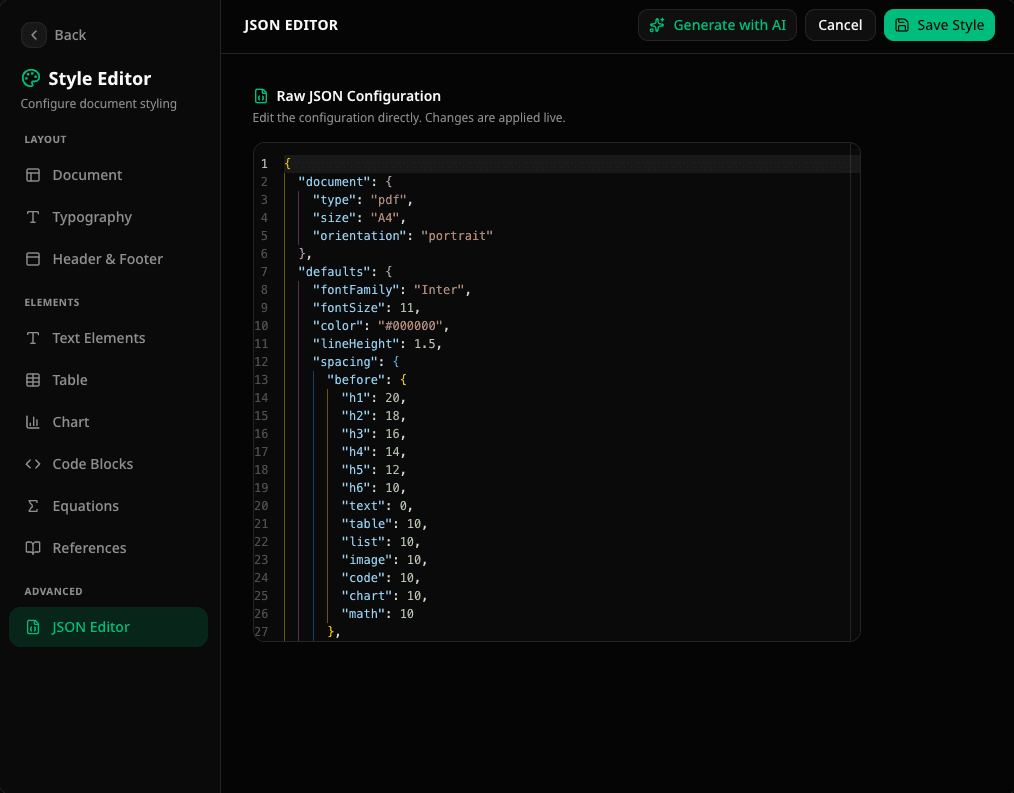The image size is (1014, 793).
Task: Click Save Style button text
Action: (951, 25)
